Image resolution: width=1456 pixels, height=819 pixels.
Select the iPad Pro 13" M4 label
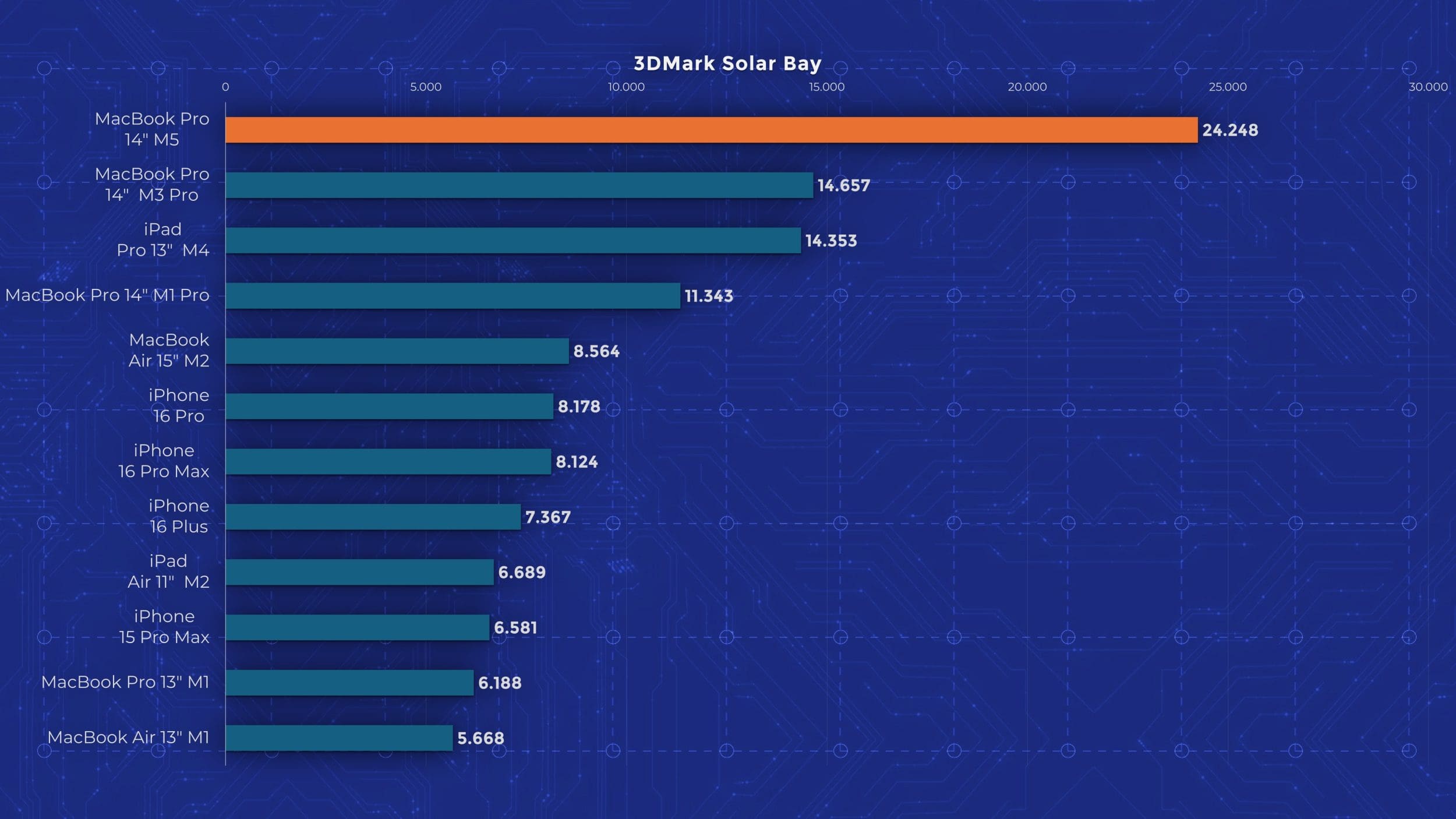(163, 239)
